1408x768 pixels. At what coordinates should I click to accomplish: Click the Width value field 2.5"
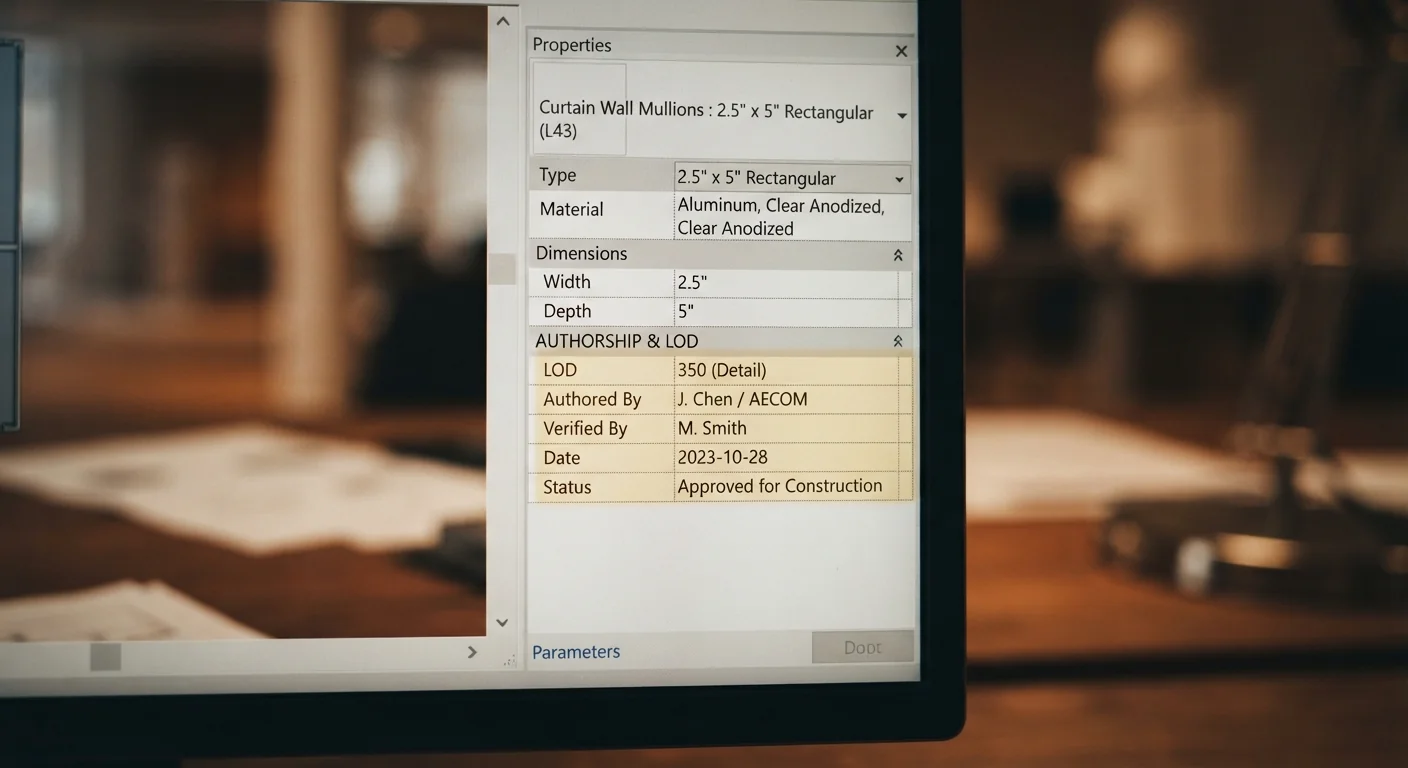[x=786, y=283]
